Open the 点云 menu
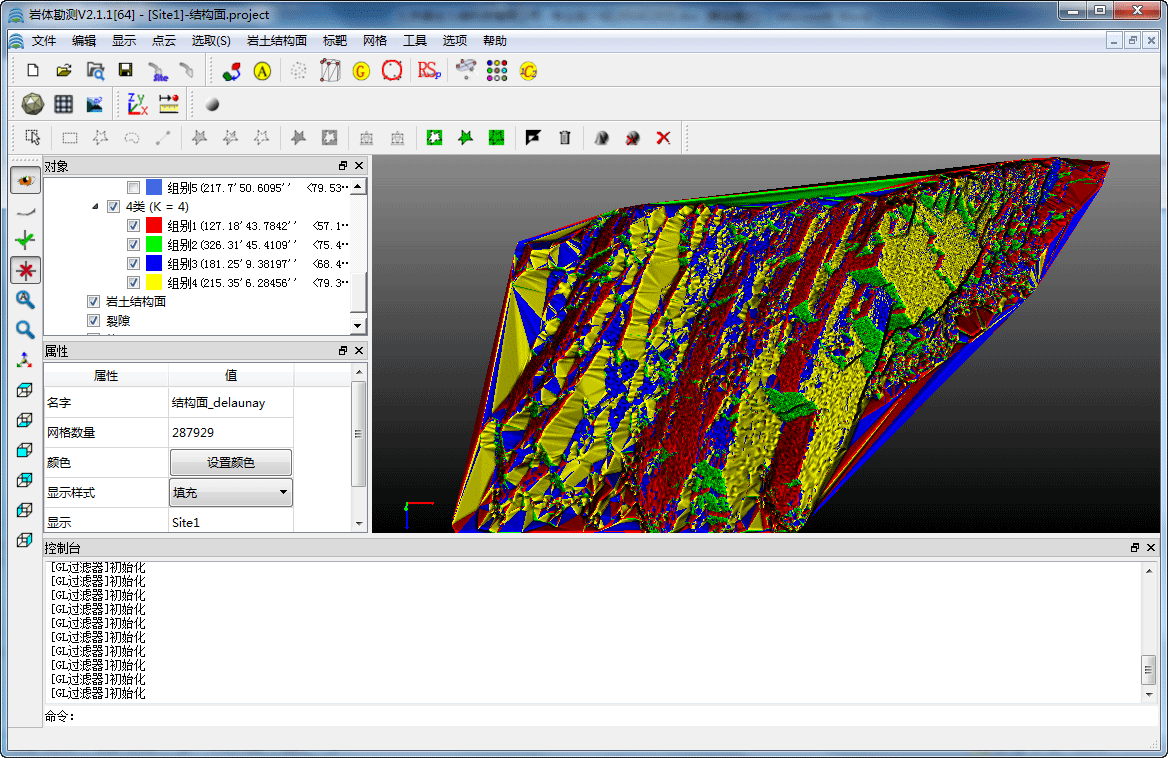1168x758 pixels. (164, 41)
